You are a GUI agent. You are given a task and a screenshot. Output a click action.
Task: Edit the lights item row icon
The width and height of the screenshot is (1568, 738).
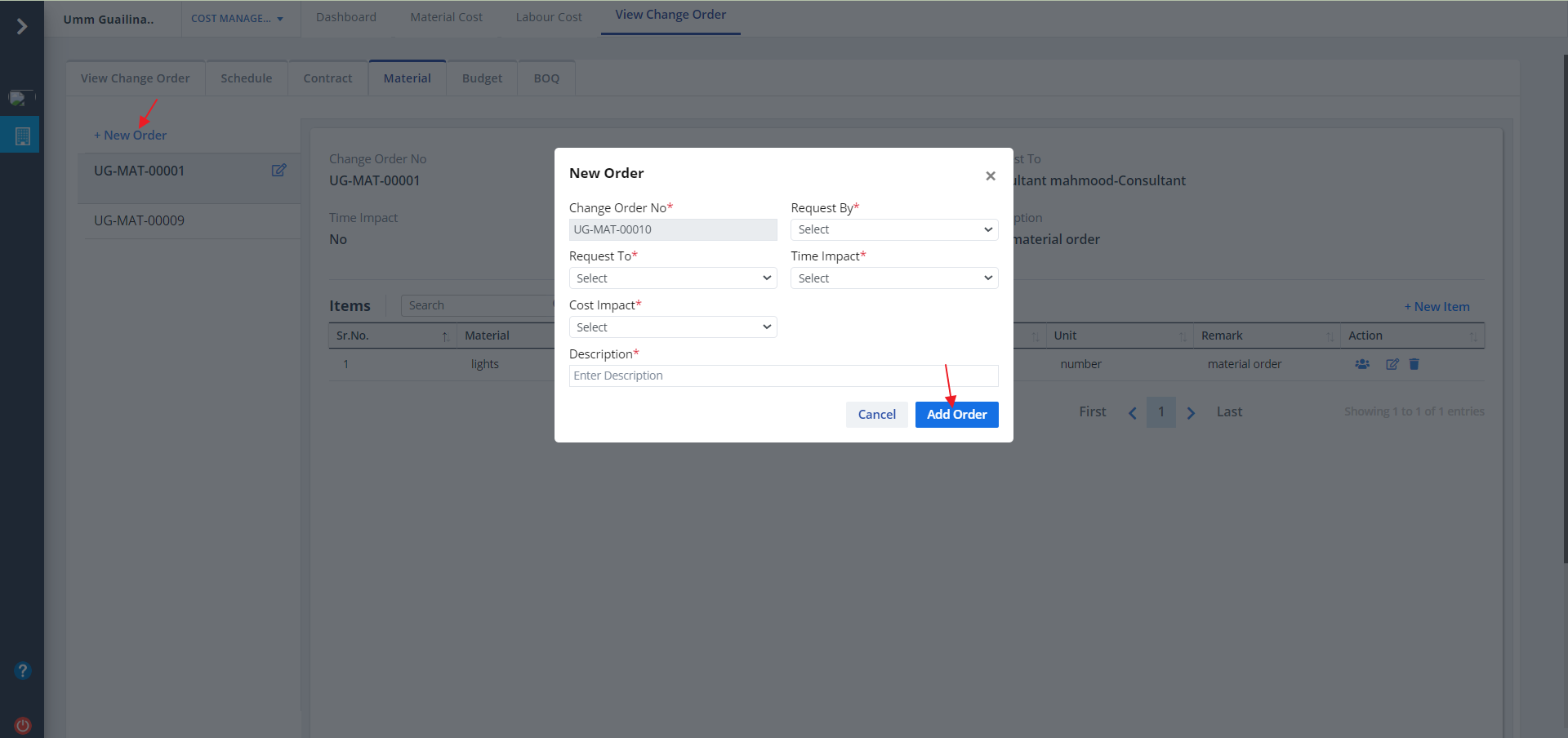(x=1392, y=364)
